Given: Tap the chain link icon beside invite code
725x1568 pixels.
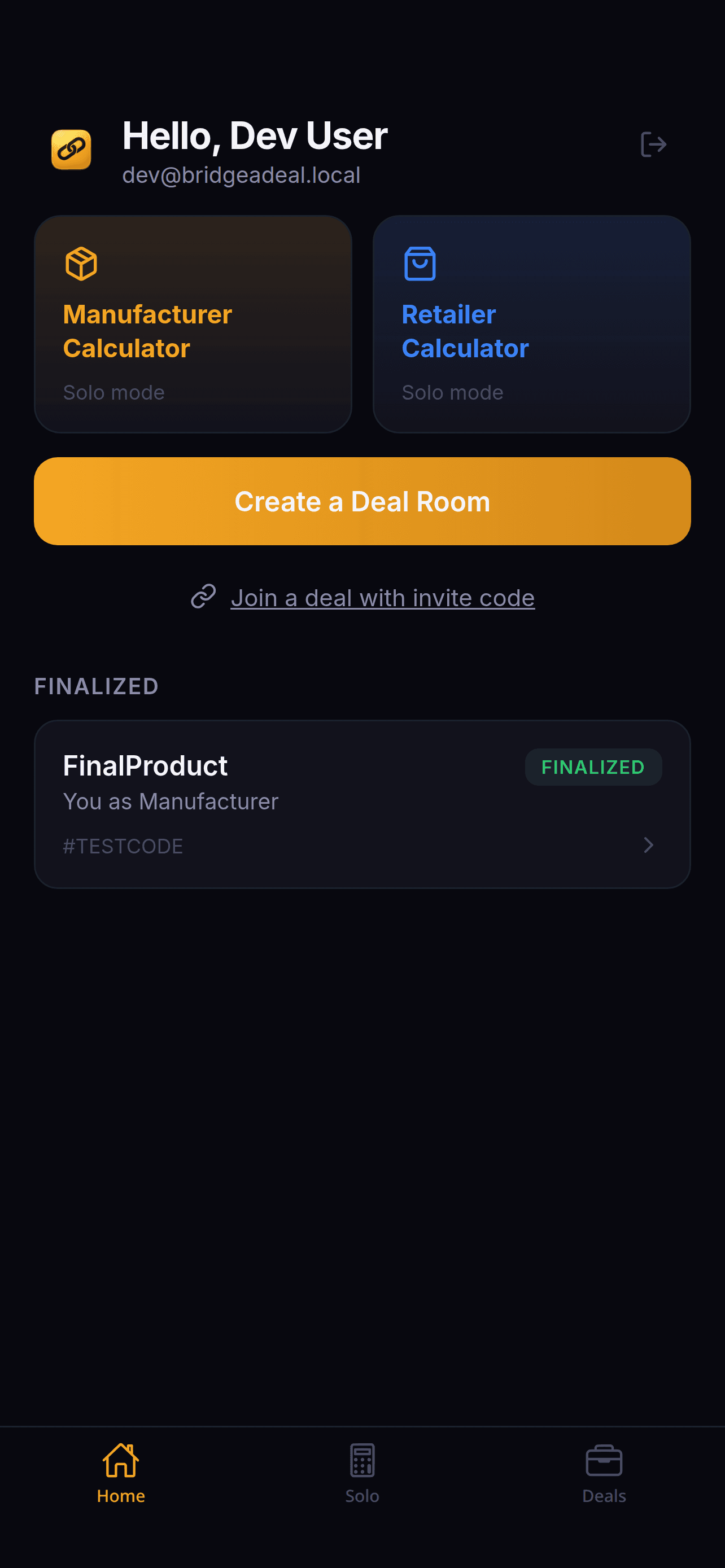Looking at the screenshot, I should [204, 597].
